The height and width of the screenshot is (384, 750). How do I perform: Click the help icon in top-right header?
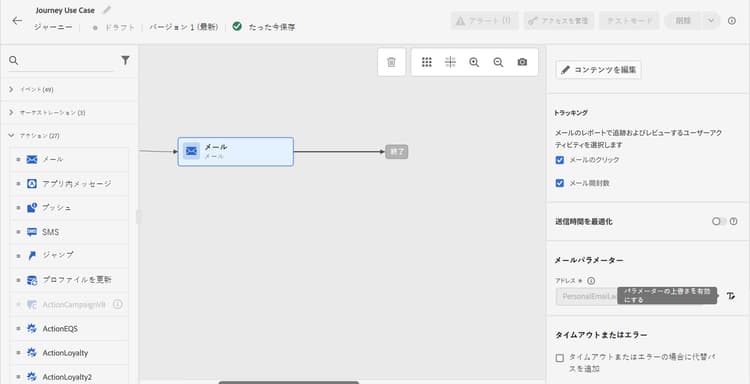[x=732, y=21]
